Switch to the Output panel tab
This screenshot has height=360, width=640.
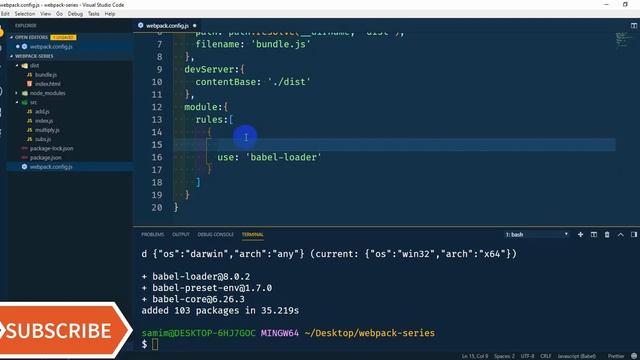coord(181,235)
